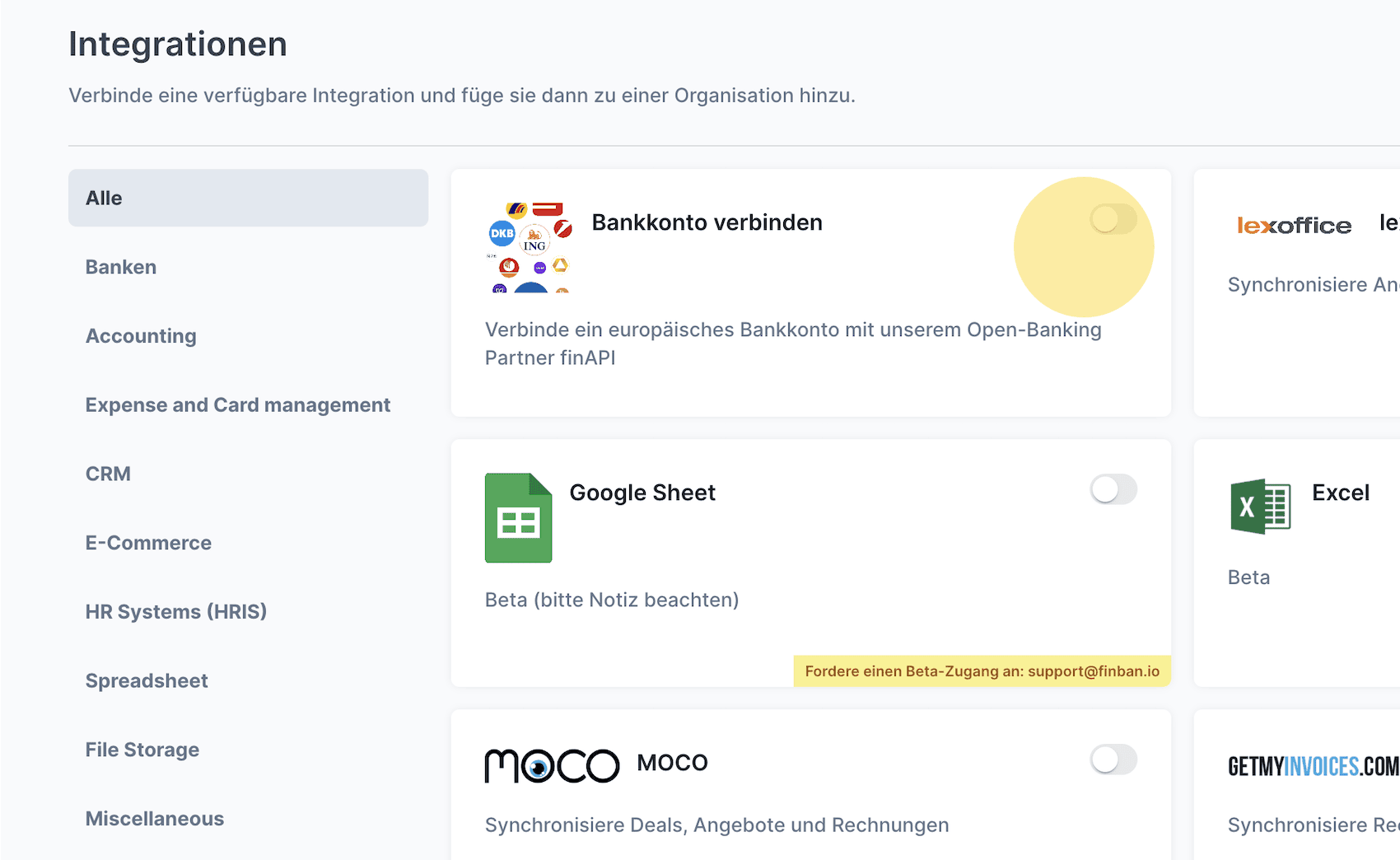
Task: Click the beta access support@finban.io banner
Action: point(982,671)
